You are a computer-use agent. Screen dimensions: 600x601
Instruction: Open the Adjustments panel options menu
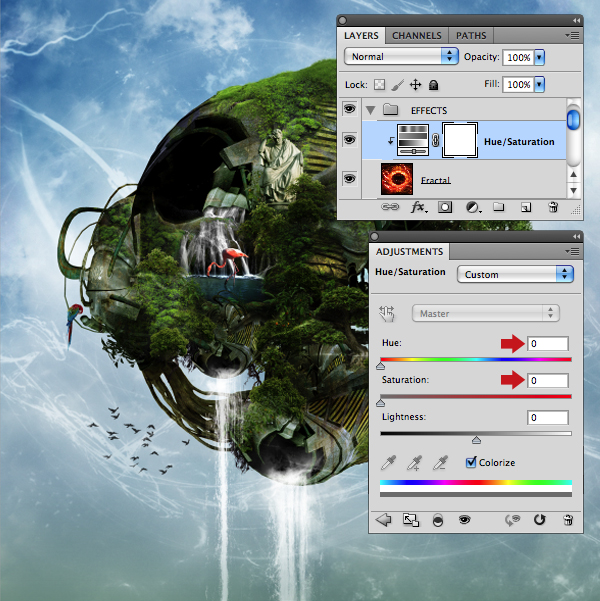pos(572,251)
